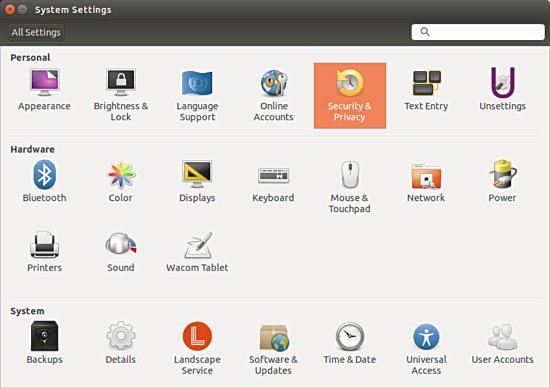Open Displays settings

[x=197, y=181]
